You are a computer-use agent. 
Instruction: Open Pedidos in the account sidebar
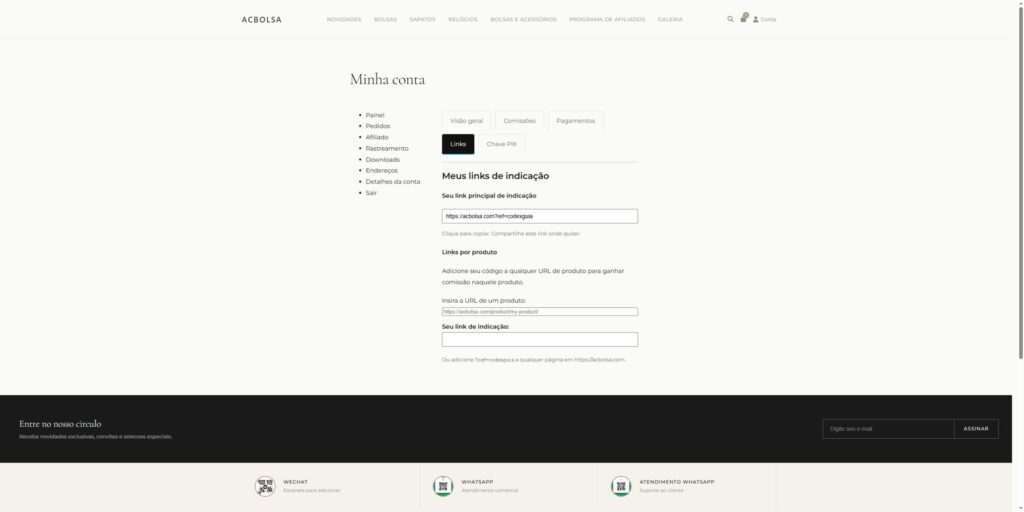[377, 126]
